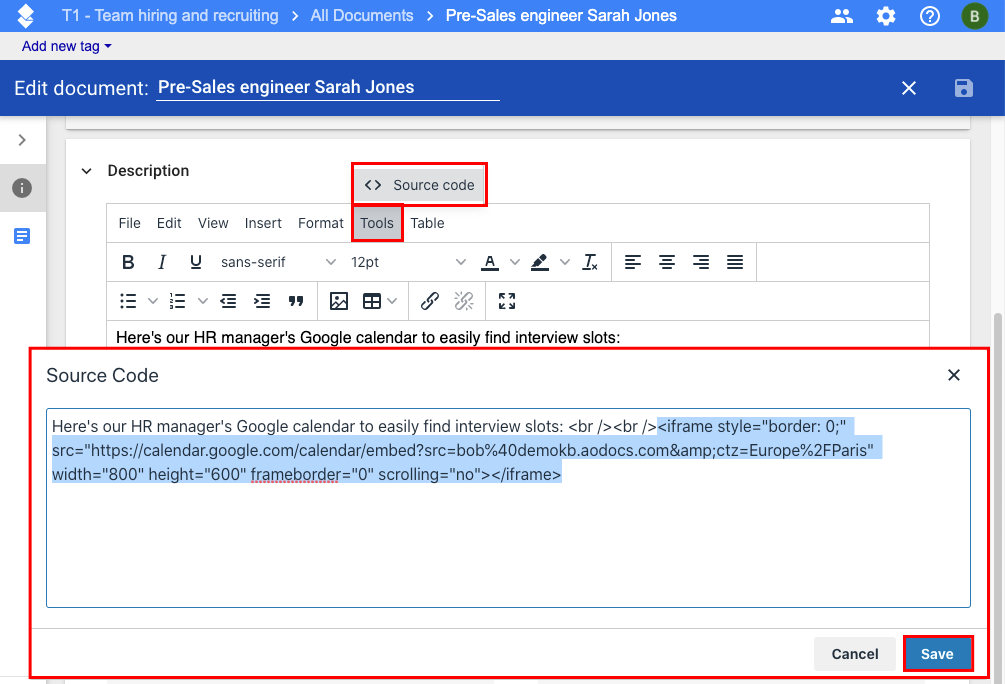Apply text color with the A icon
Screen dimensions: 1005x684
[490, 262]
